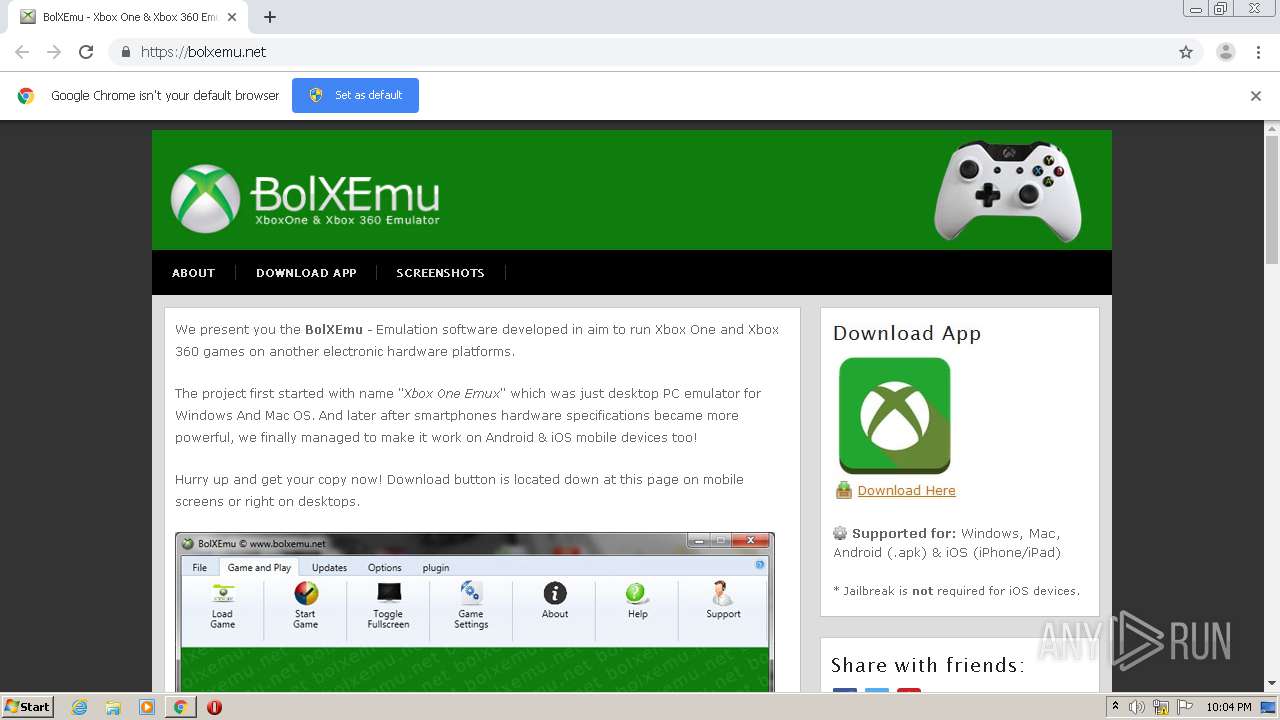Open the Windows Start menu
Image resolution: width=1280 pixels, height=720 pixels.
click(27, 707)
